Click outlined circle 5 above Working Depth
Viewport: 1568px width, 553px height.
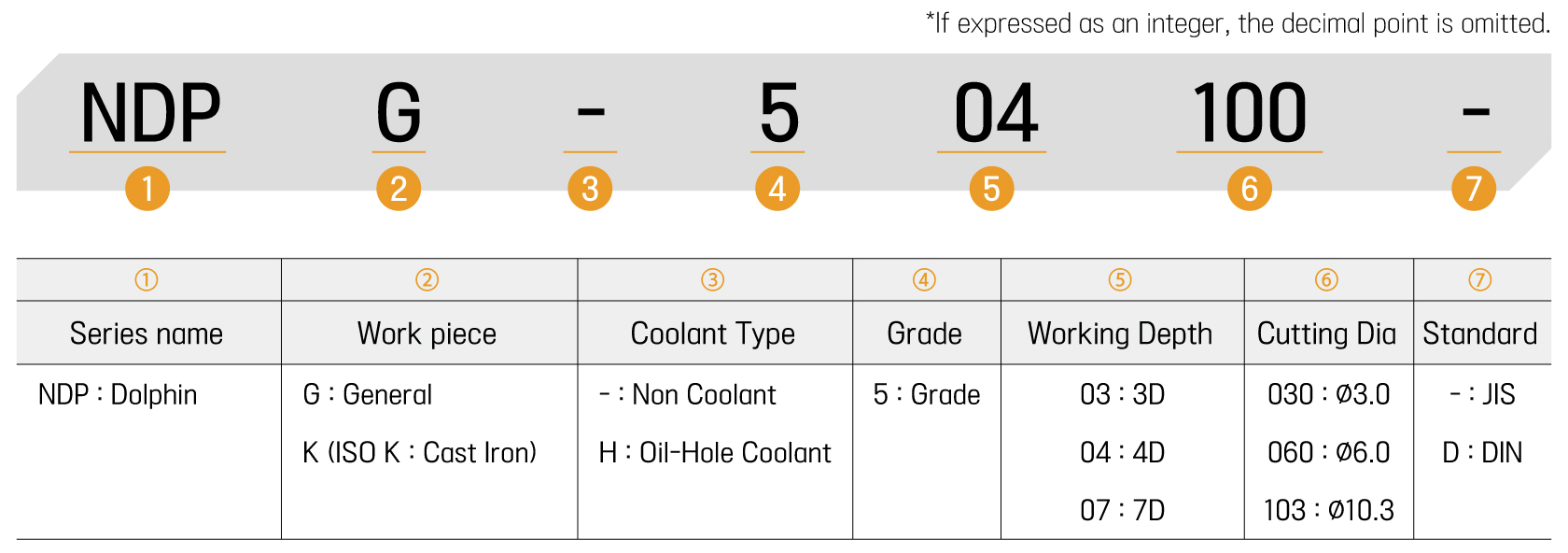click(x=1120, y=279)
